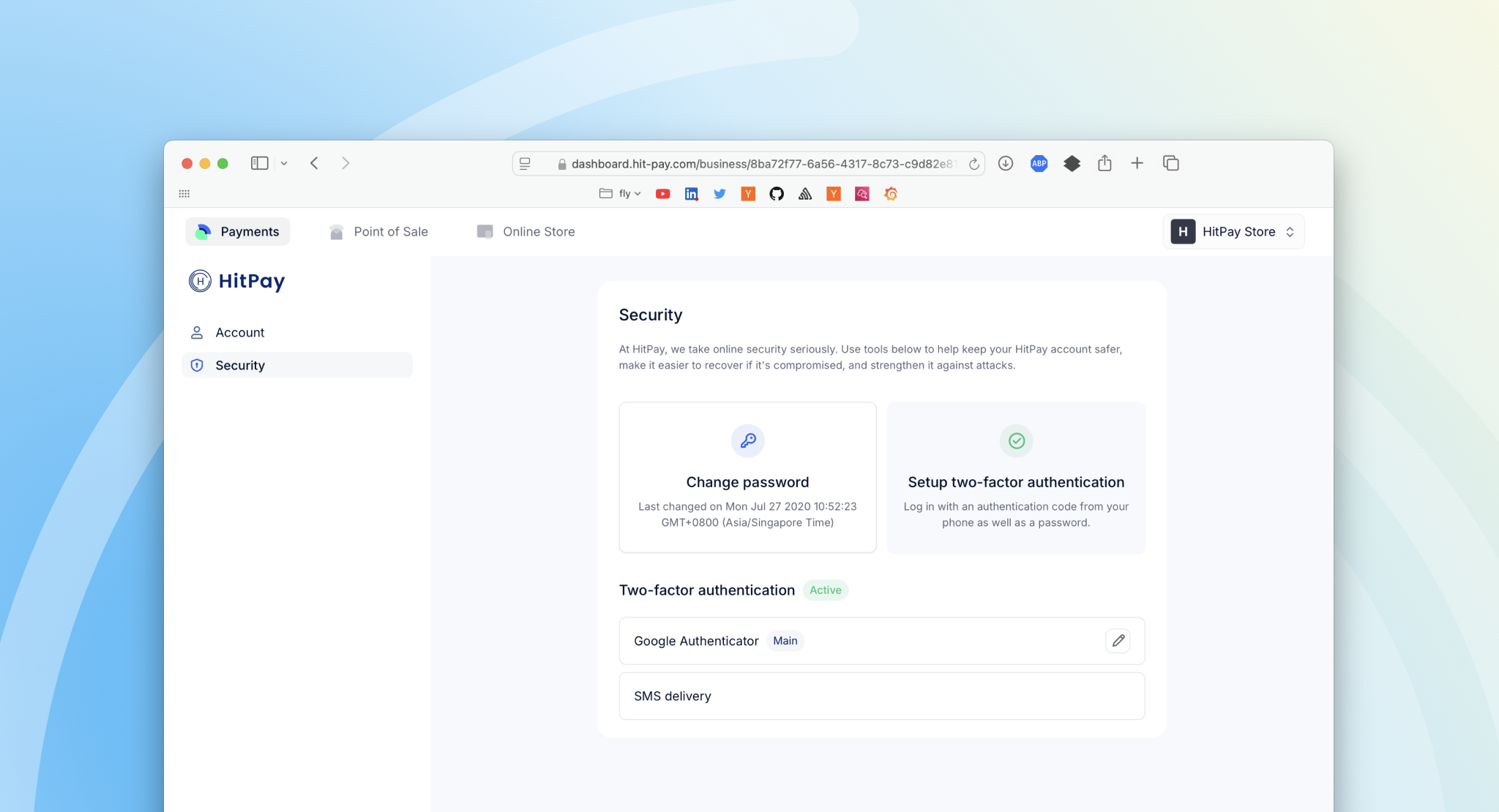Click the Security shield icon in sidebar
The image size is (1499, 812).
coord(197,365)
